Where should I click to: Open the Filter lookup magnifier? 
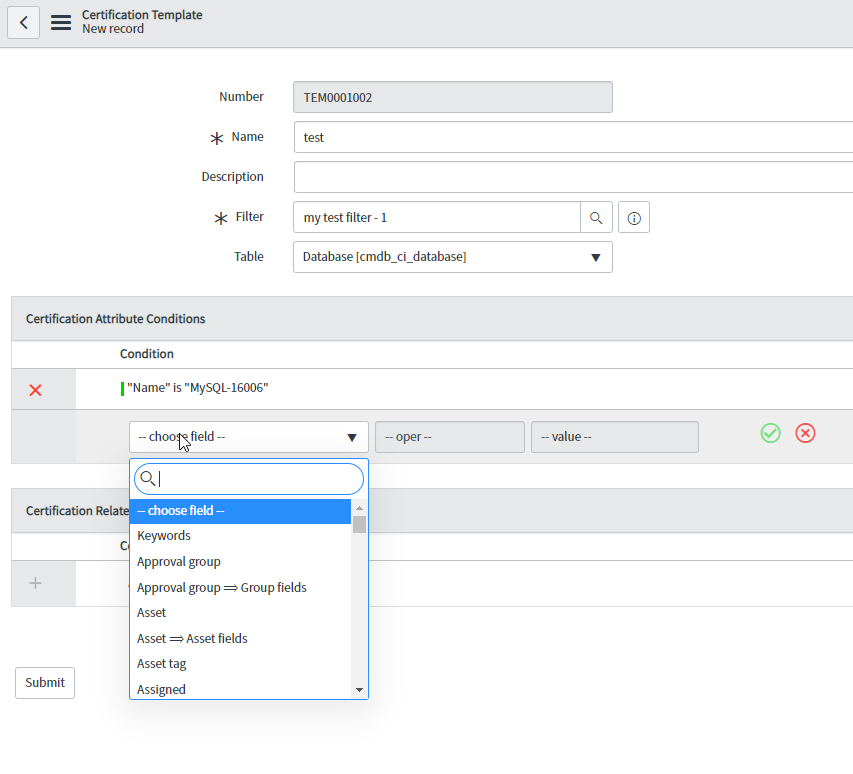tap(596, 217)
